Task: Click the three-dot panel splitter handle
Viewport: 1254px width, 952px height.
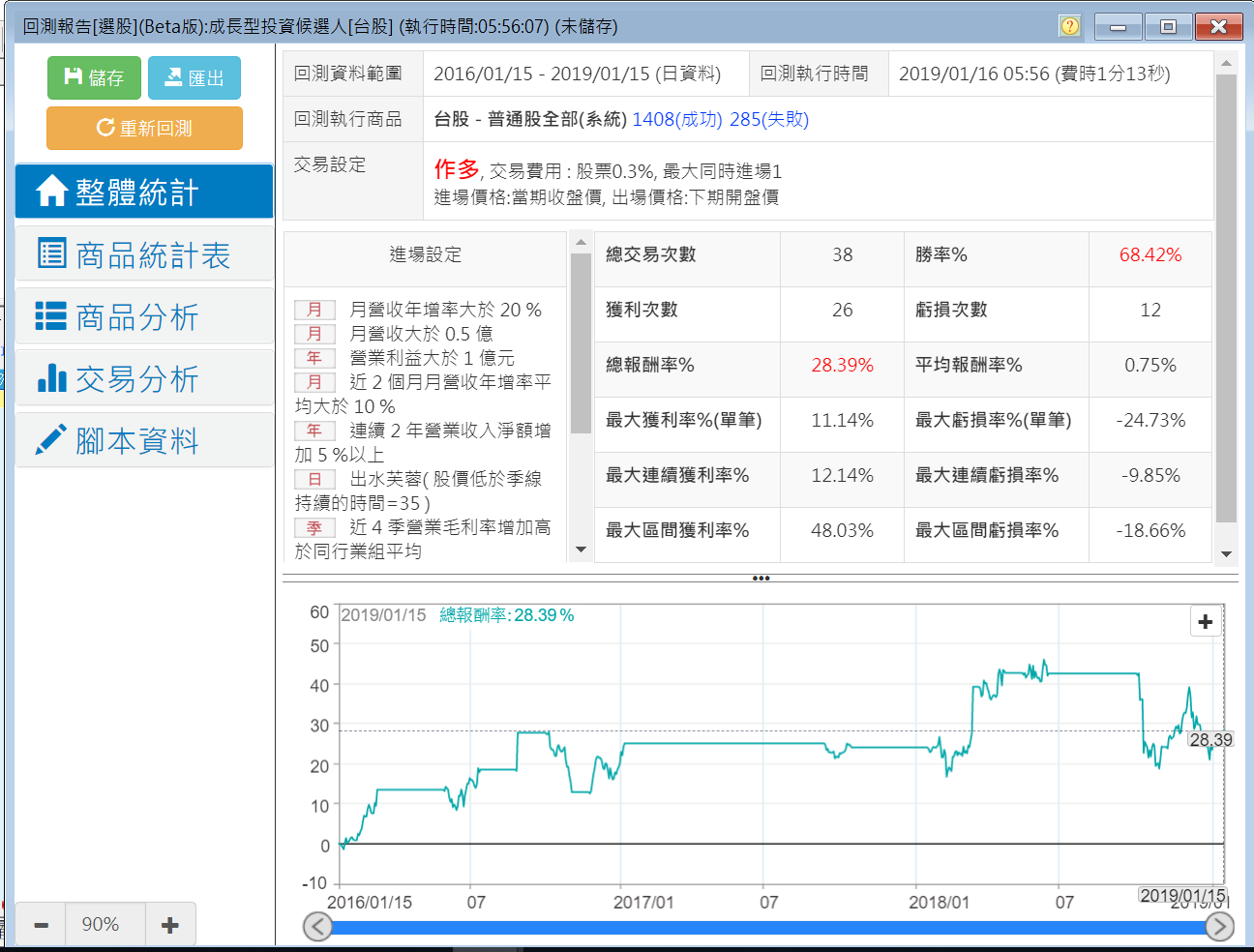Action: pyautogui.click(x=761, y=579)
